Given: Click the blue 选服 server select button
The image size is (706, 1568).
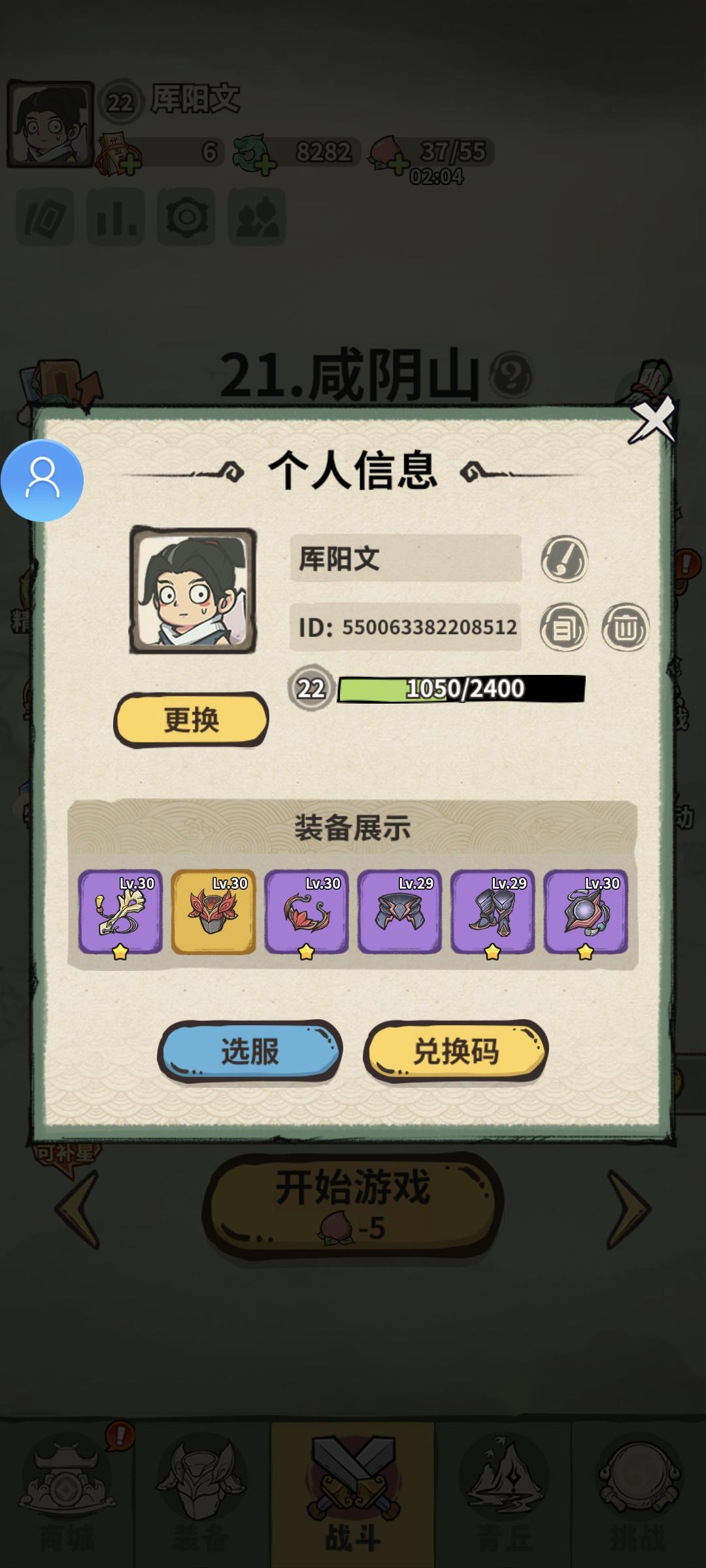Looking at the screenshot, I should pos(250,1051).
